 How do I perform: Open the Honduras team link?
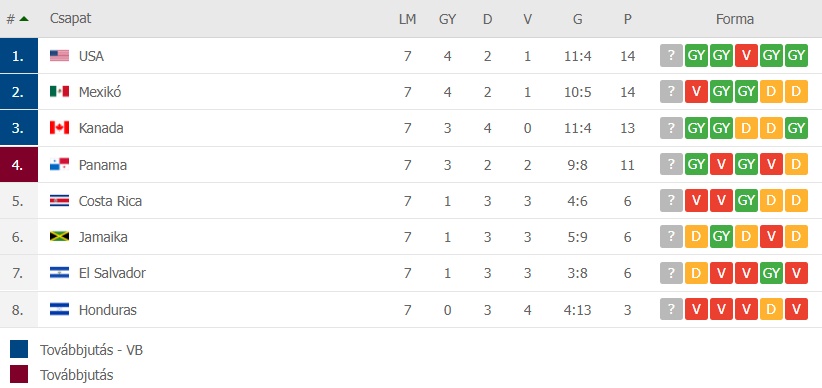(x=107, y=310)
